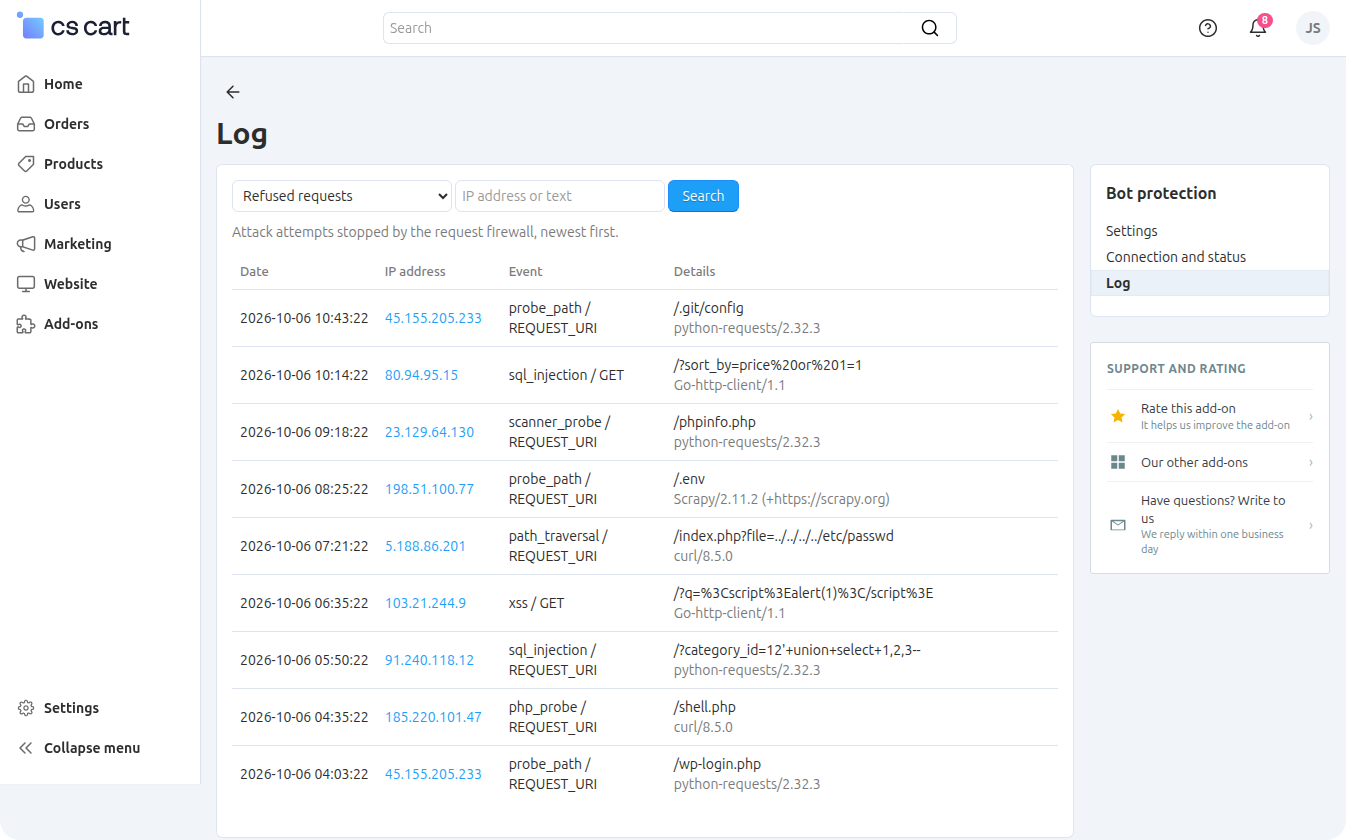Click the star icon beside Rate this add-on
Screen dimensions: 1346x840
tap(1118, 416)
